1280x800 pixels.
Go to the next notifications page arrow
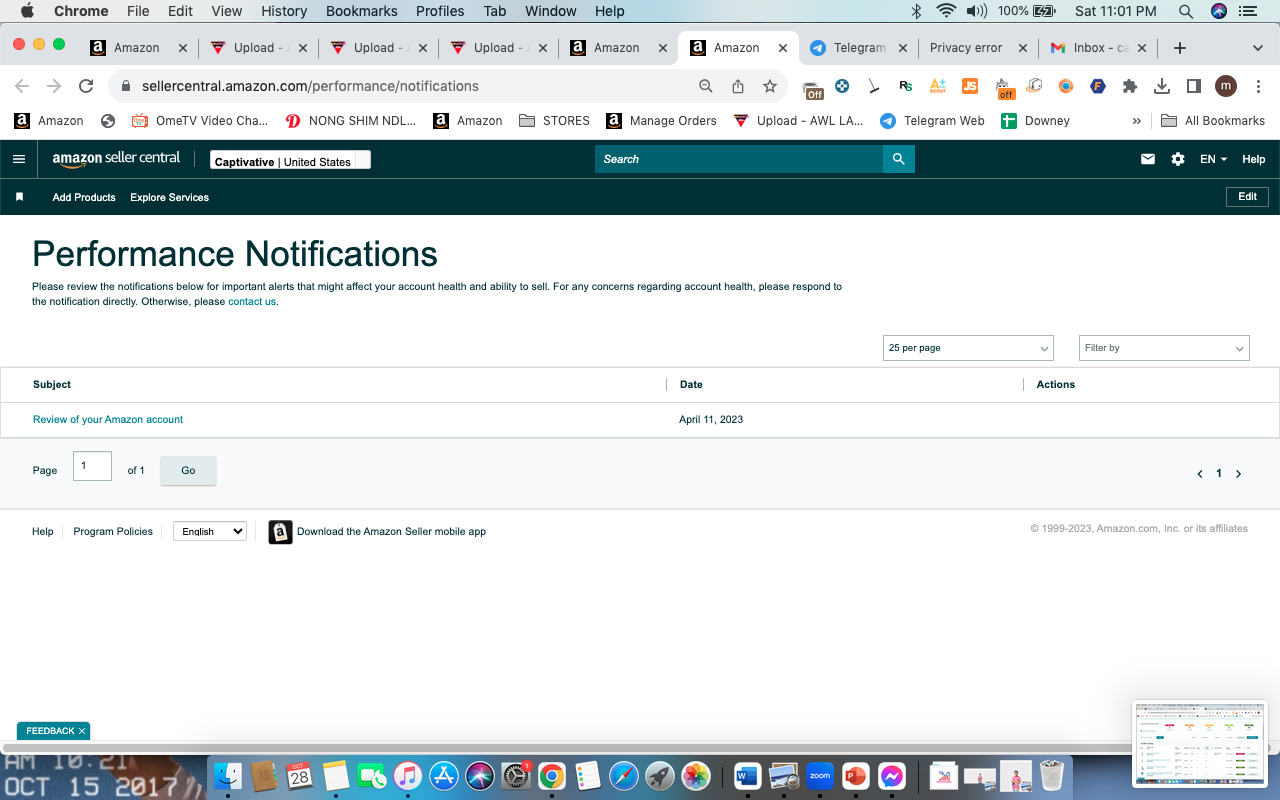point(1238,474)
